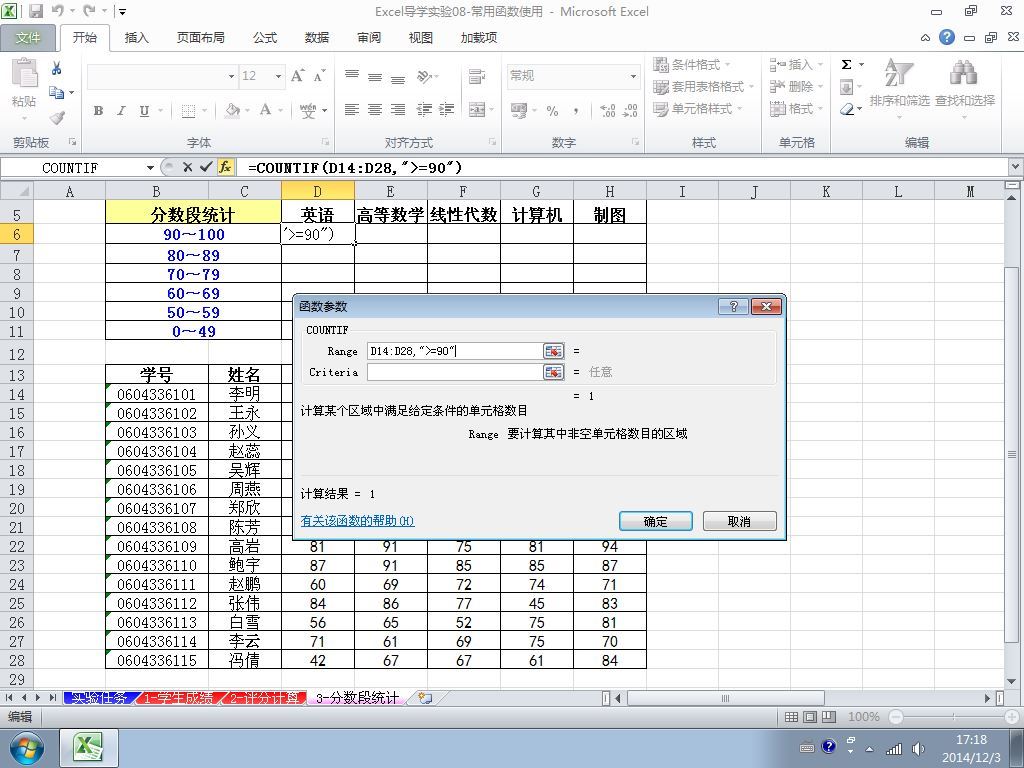
Task: Switch to the 视图 ribbon tab
Action: pos(421,38)
